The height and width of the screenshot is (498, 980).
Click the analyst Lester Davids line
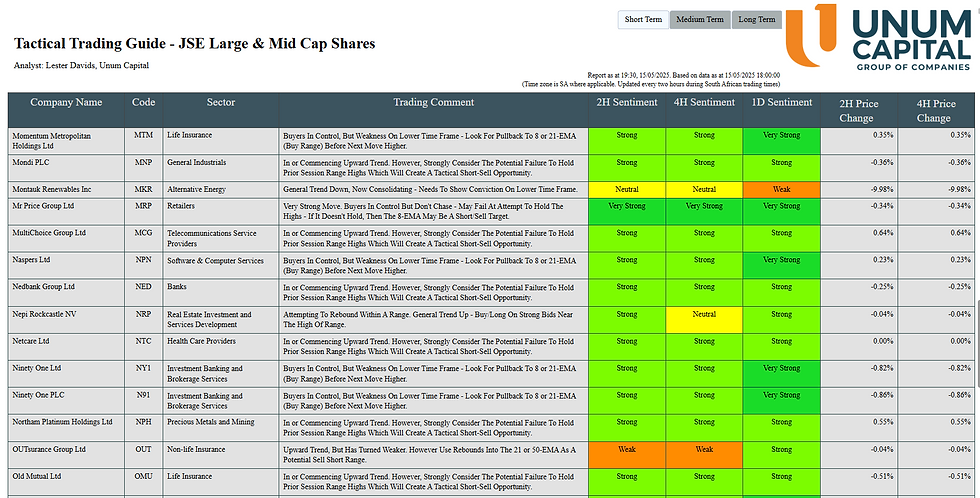[81, 65]
